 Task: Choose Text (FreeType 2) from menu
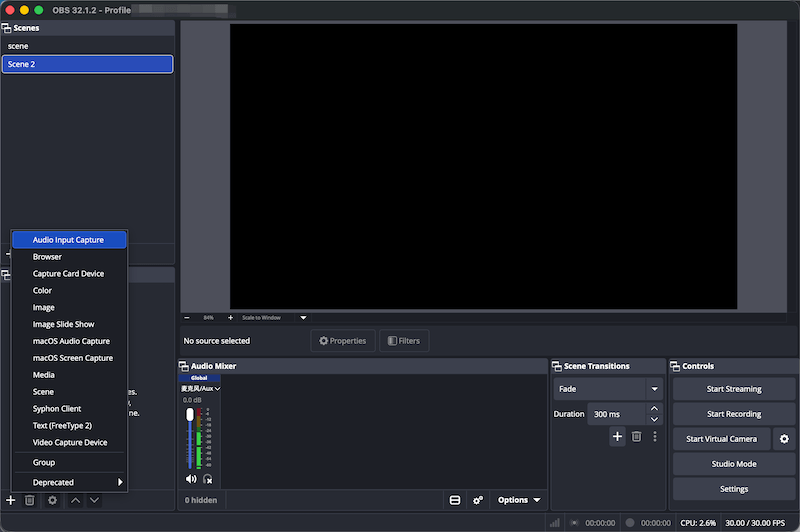coord(69,425)
